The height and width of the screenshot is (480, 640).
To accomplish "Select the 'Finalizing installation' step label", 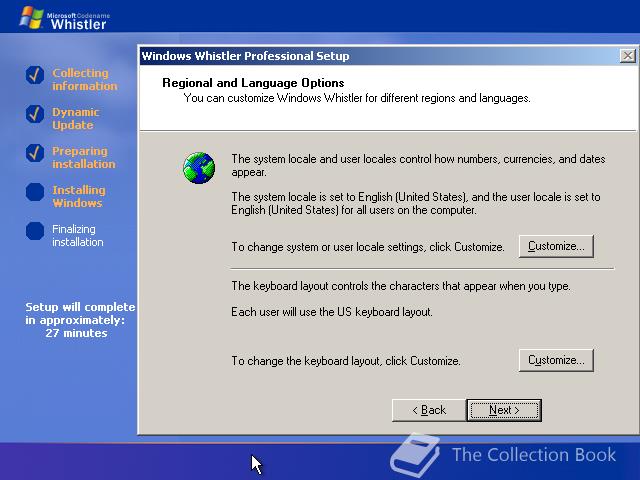I will click(78, 236).
